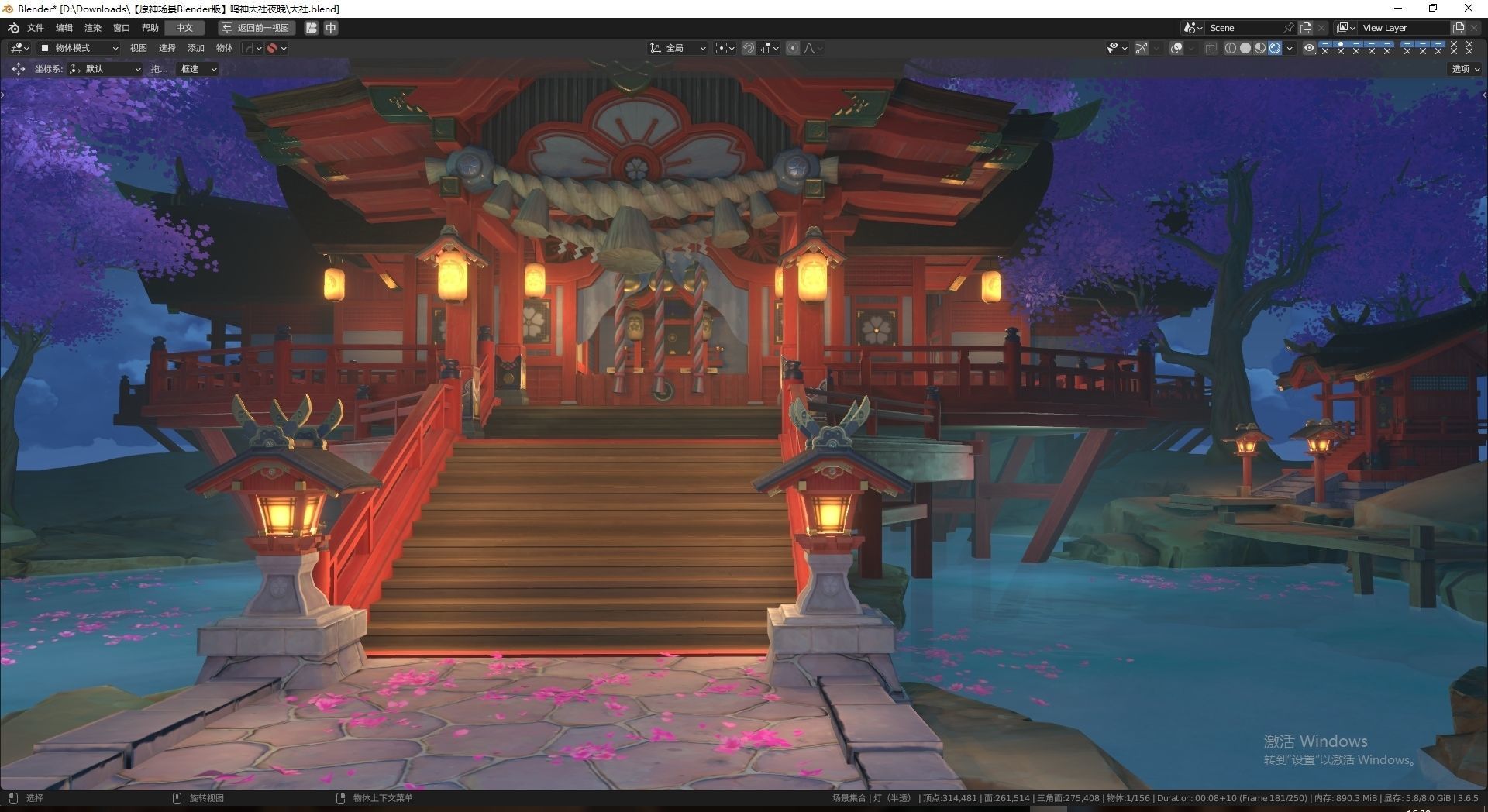Image resolution: width=1488 pixels, height=812 pixels.
Task: Click the 中 icon button in top bar
Action: [331, 28]
